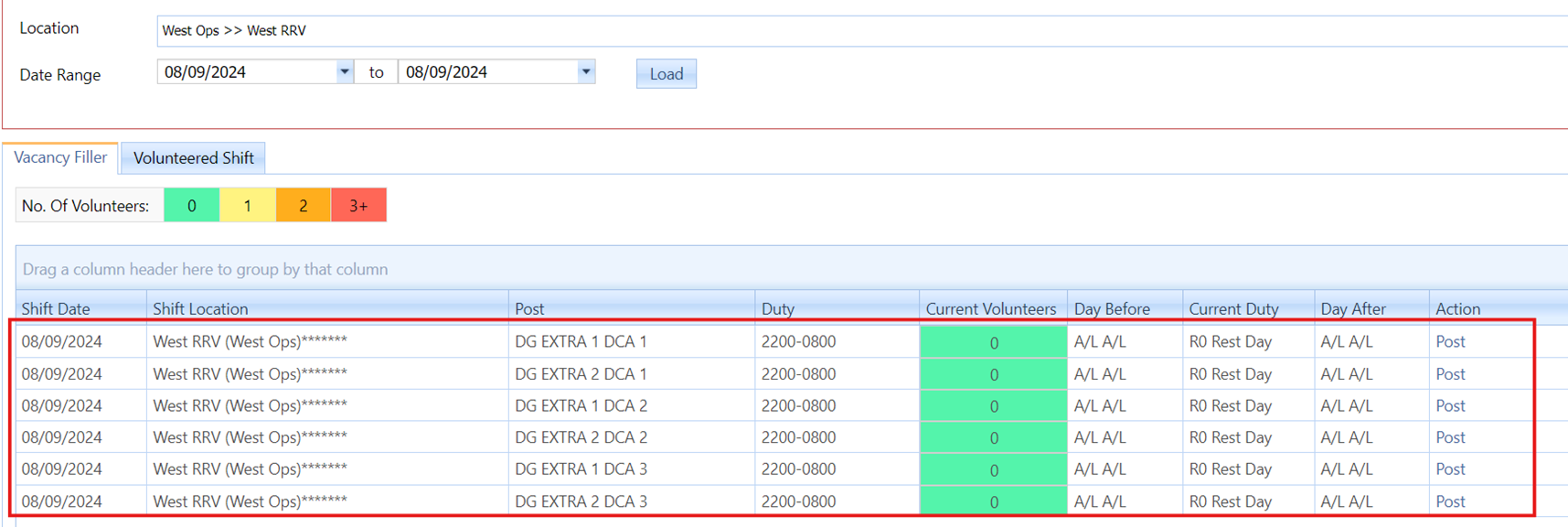Viewport: 1568px width, 527px height.
Task: Sort by the Post column header
Action: [x=529, y=309]
